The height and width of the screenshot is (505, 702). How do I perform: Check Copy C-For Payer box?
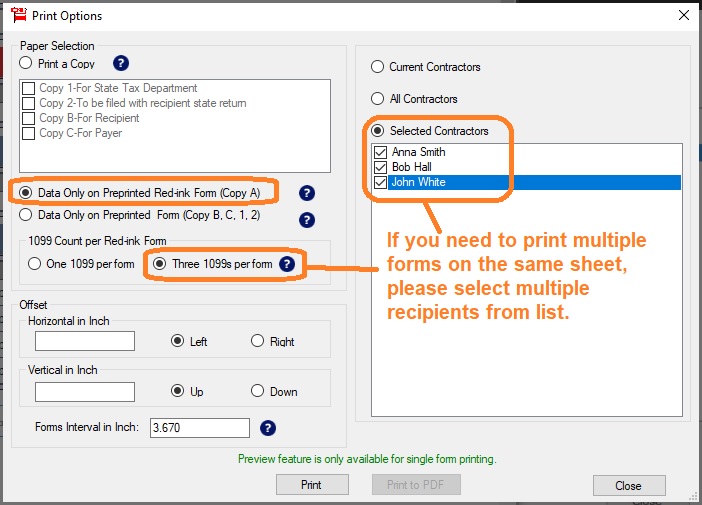point(29,133)
